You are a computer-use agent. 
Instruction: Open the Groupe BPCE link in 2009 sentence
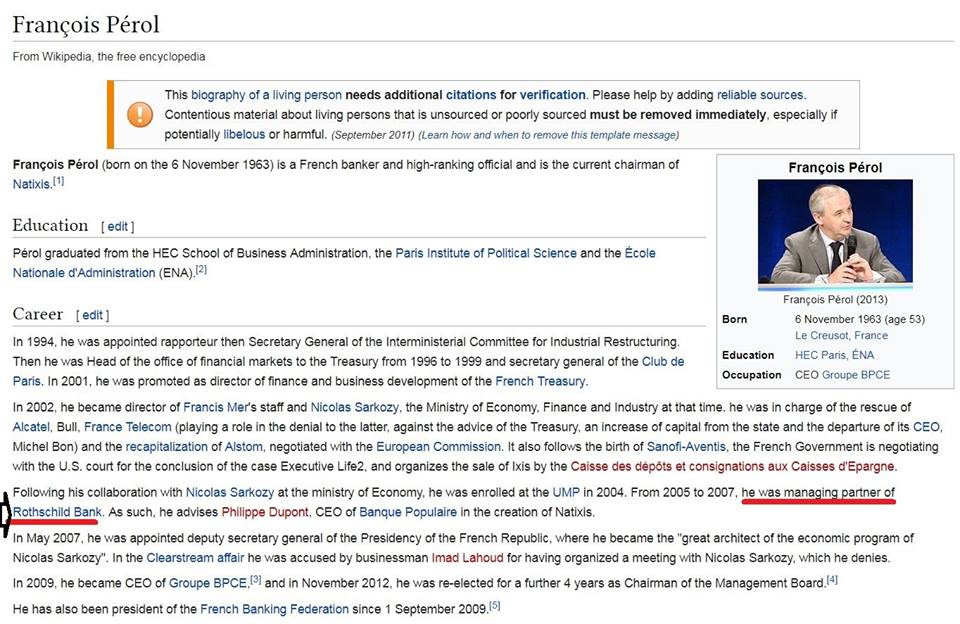(x=208, y=583)
